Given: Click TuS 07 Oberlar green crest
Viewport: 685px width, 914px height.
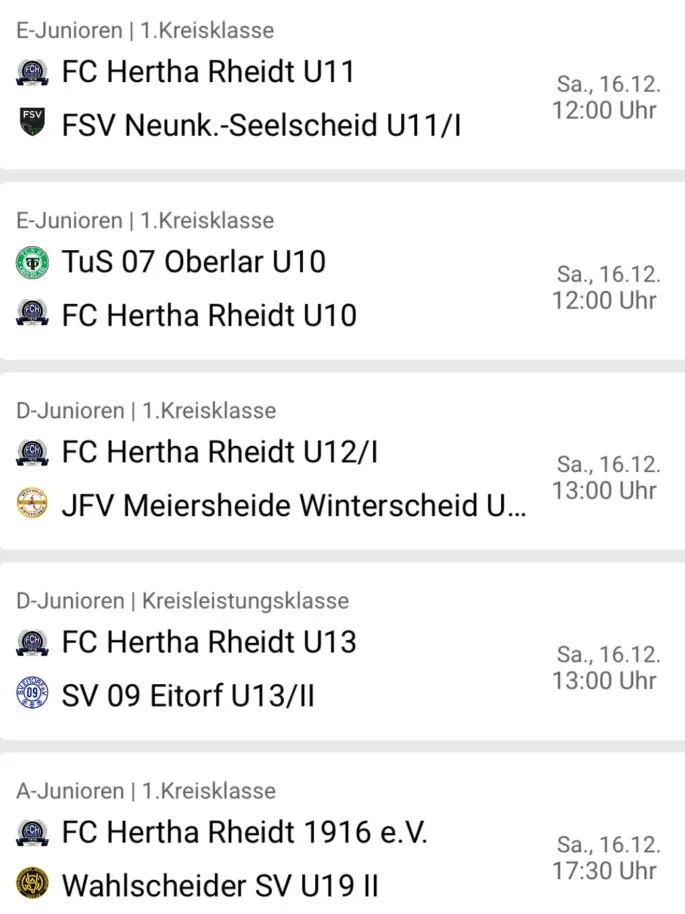Looking at the screenshot, I should click(32, 262).
